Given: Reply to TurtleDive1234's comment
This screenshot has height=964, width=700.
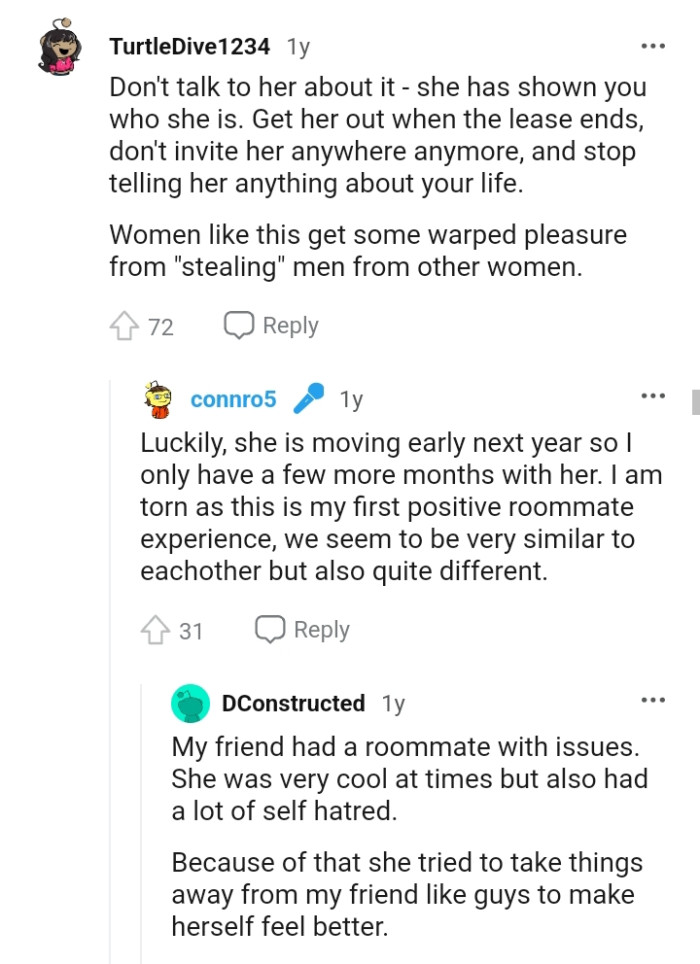Looking at the screenshot, I should [271, 326].
